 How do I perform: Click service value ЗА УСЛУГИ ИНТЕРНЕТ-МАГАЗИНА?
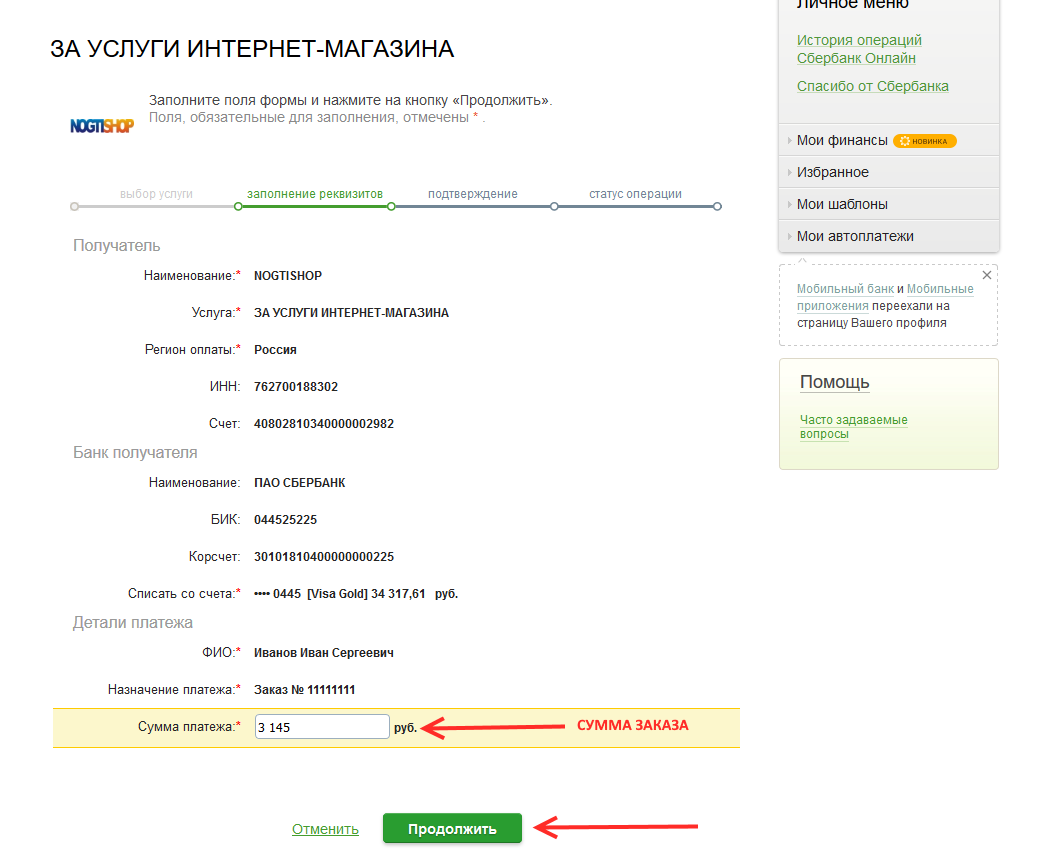click(352, 313)
